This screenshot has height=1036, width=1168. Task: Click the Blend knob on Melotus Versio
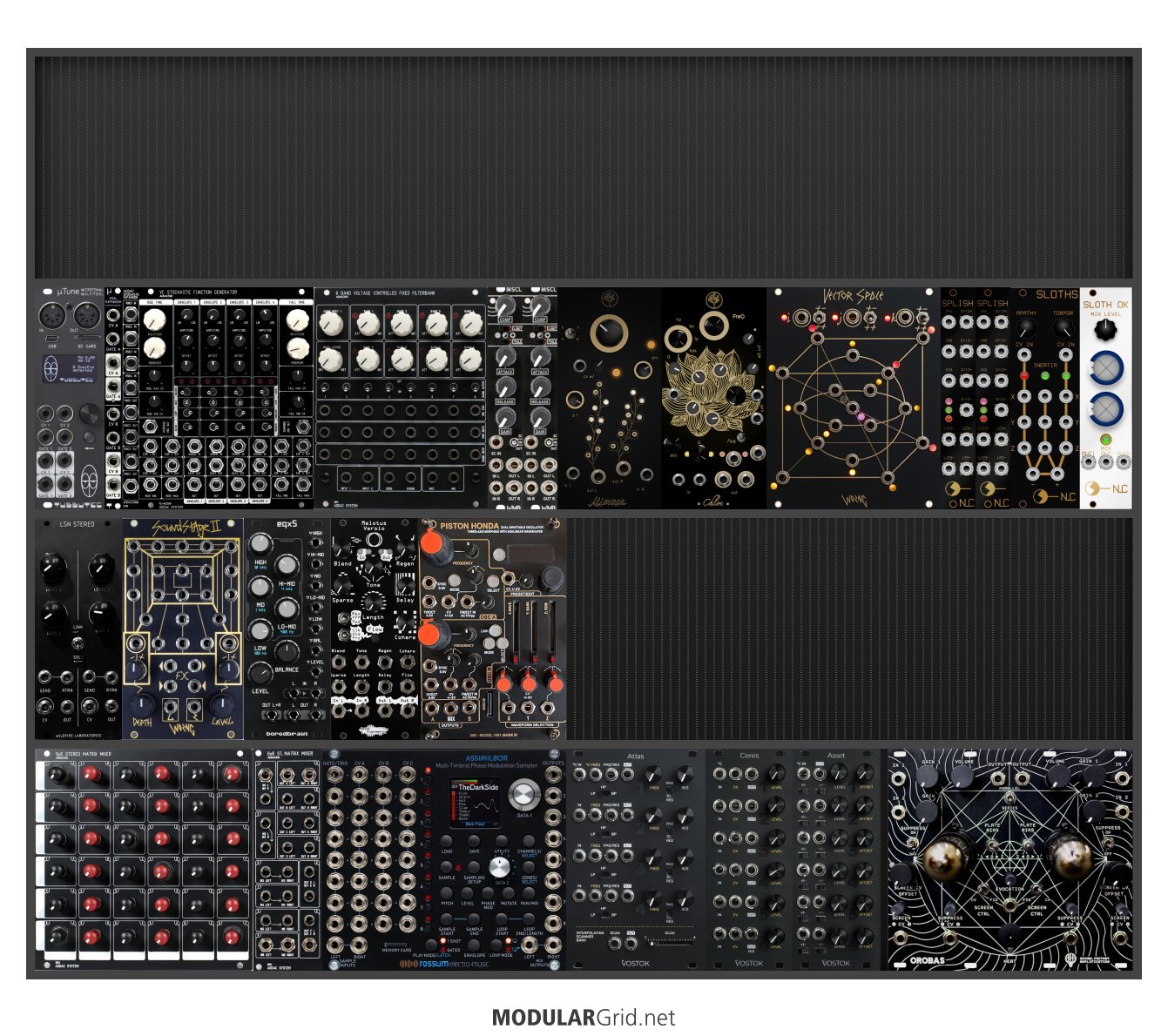click(x=344, y=548)
